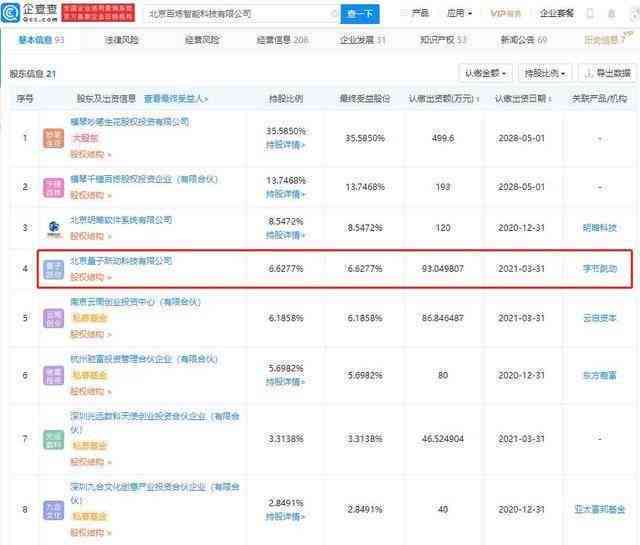
Task: Click the pink logo of shareholder row 2
Action: [53, 187]
